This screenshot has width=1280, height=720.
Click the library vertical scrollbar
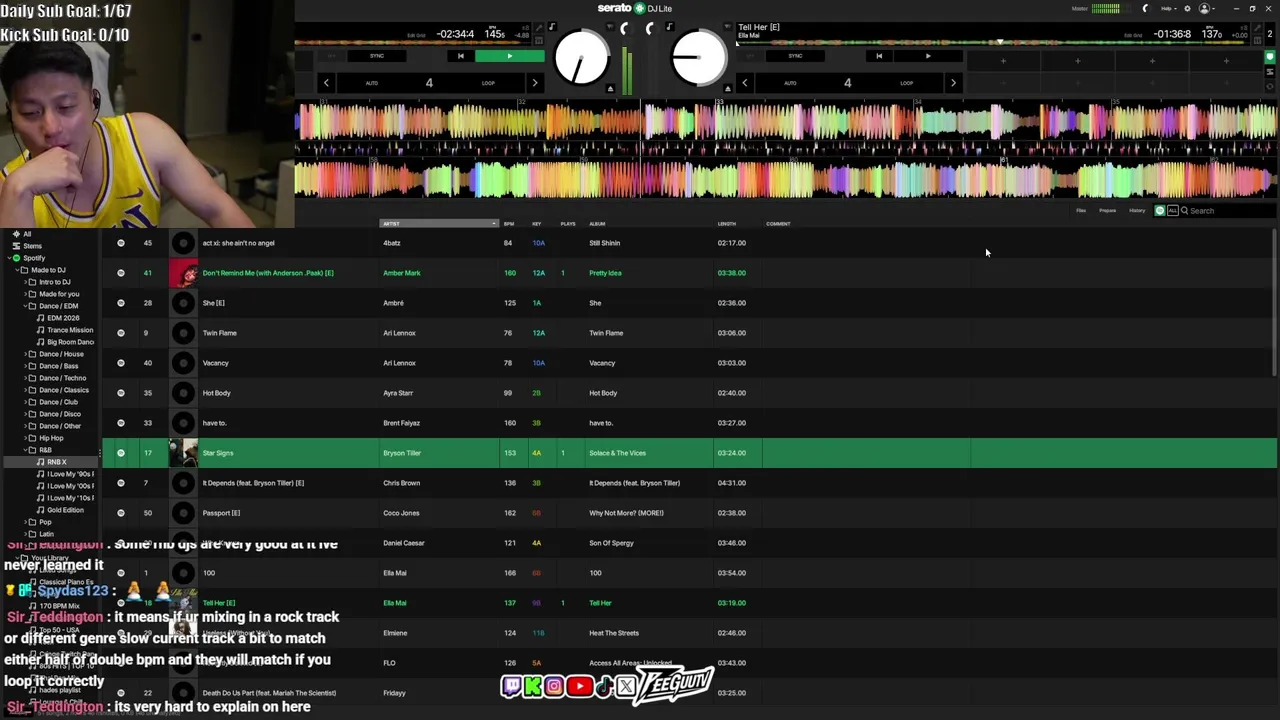(x=1274, y=304)
